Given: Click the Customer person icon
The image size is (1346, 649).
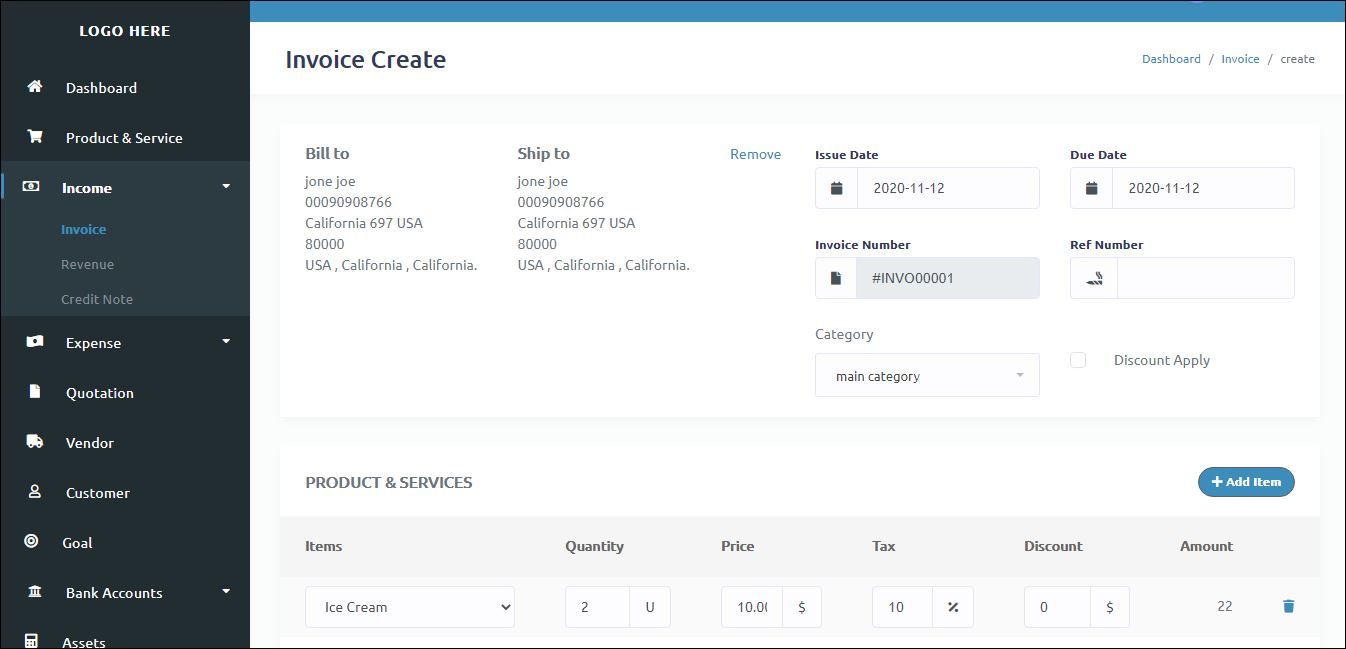Looking at the screenshot, I should pos(35,492).
